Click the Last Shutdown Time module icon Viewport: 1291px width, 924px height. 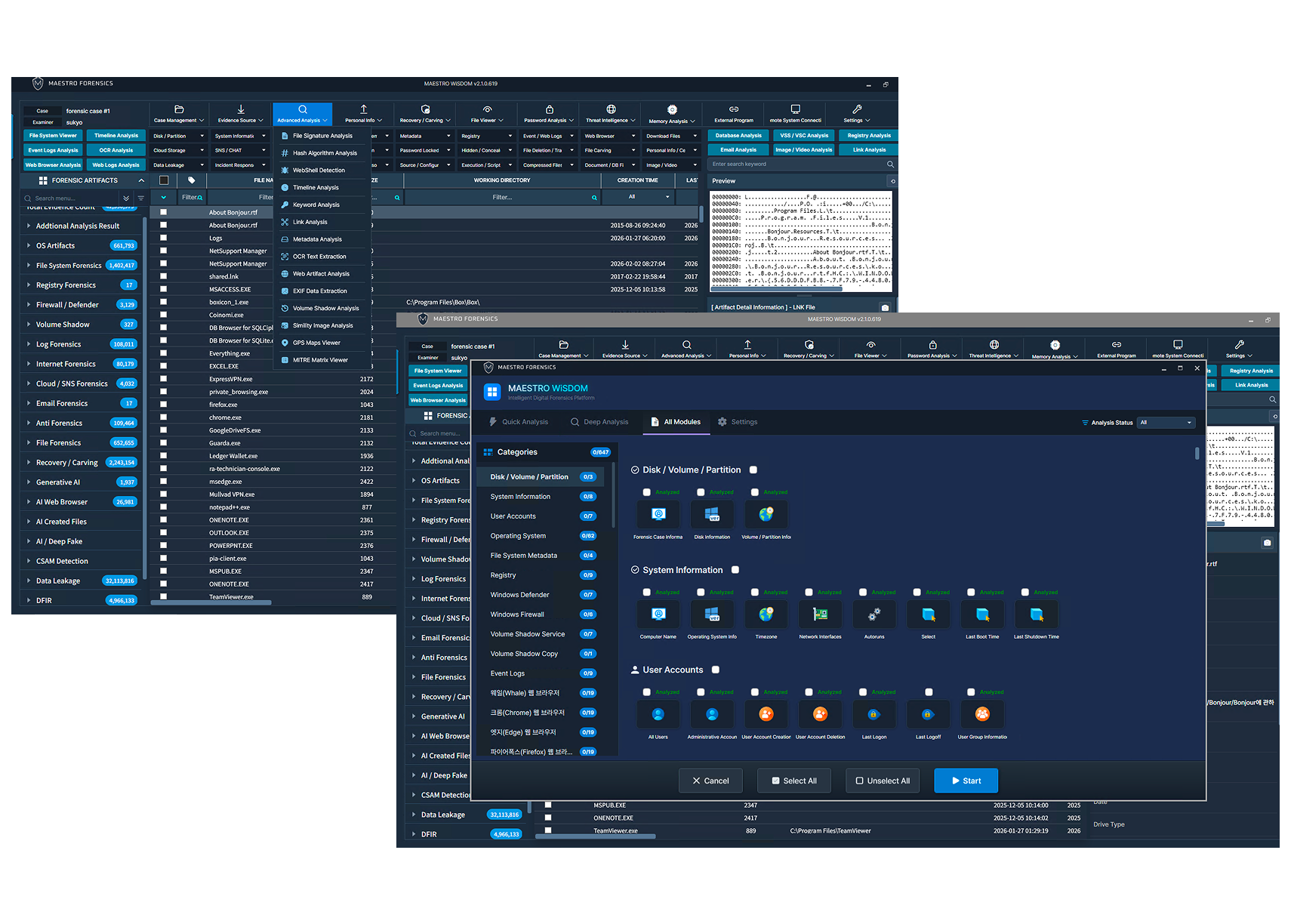tap(1037, 614)
